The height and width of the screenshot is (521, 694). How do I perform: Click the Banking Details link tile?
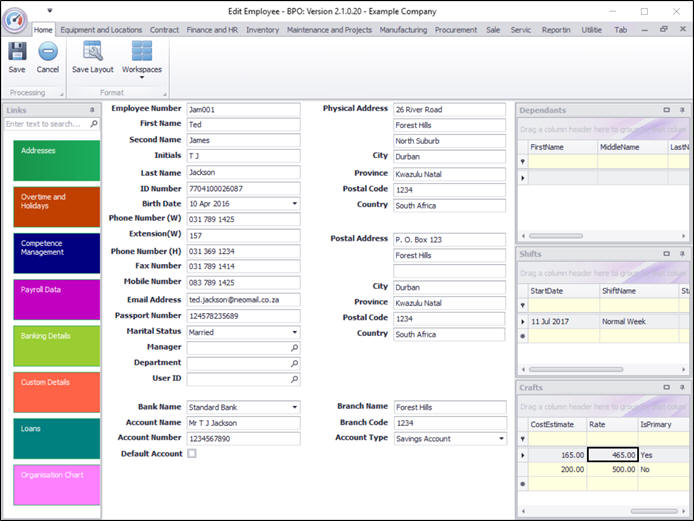pos(56,346)
